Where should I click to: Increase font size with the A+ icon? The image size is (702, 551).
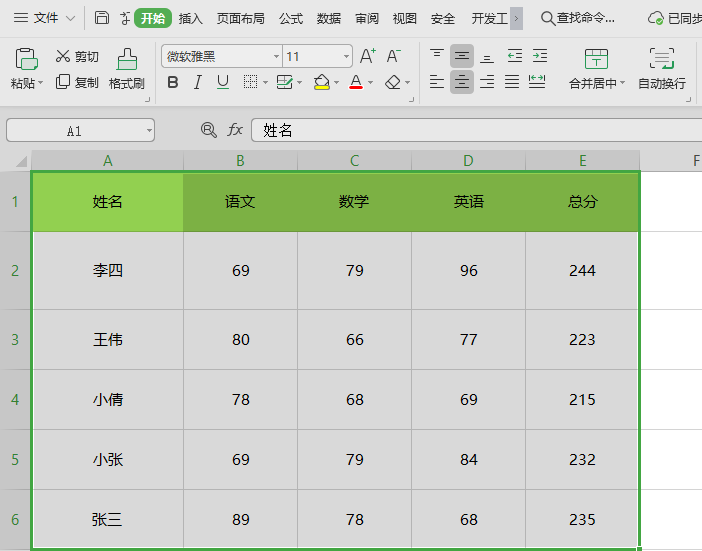coord(368,56)
